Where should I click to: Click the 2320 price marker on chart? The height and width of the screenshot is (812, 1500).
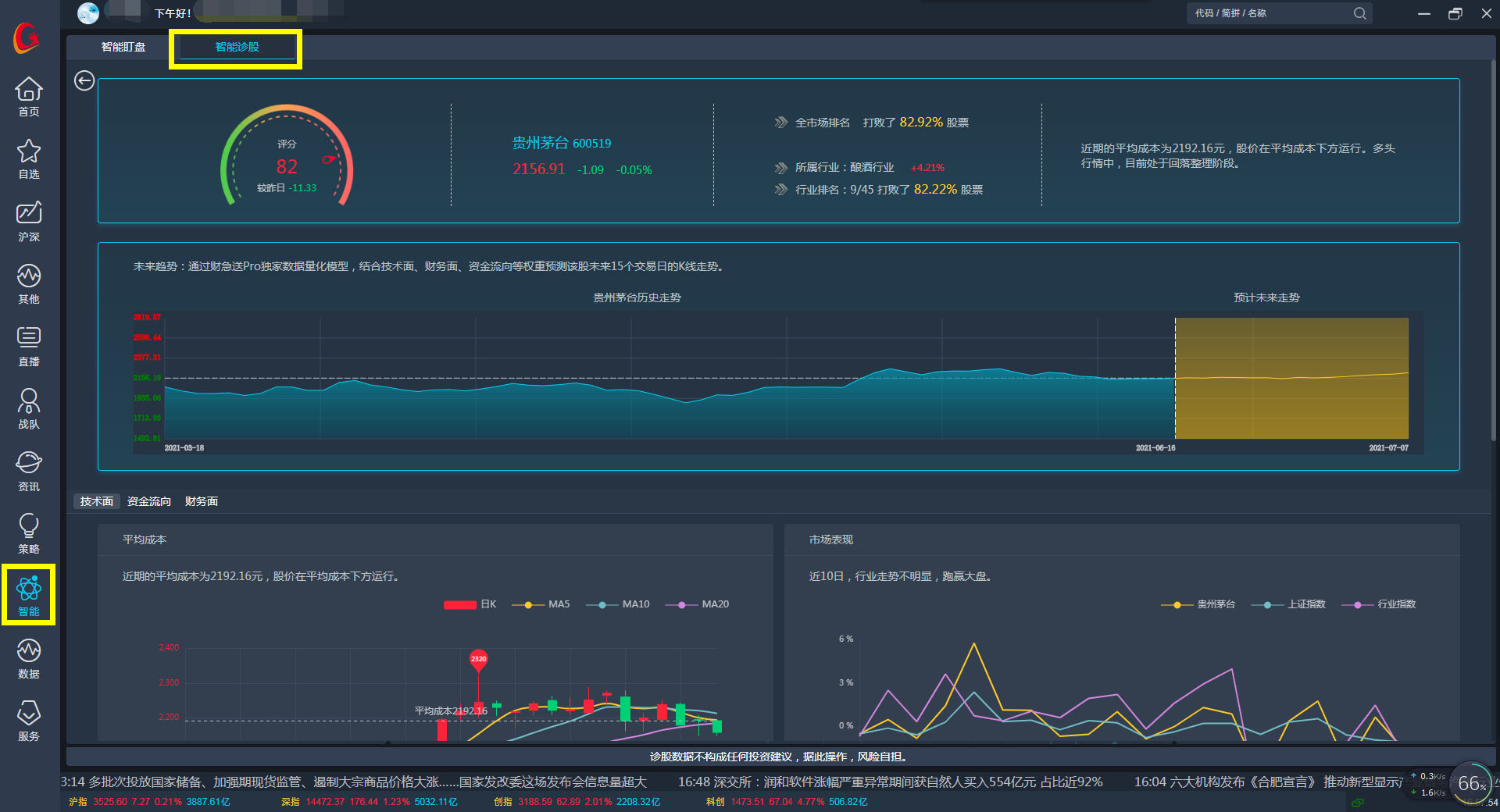click(478, 659)
